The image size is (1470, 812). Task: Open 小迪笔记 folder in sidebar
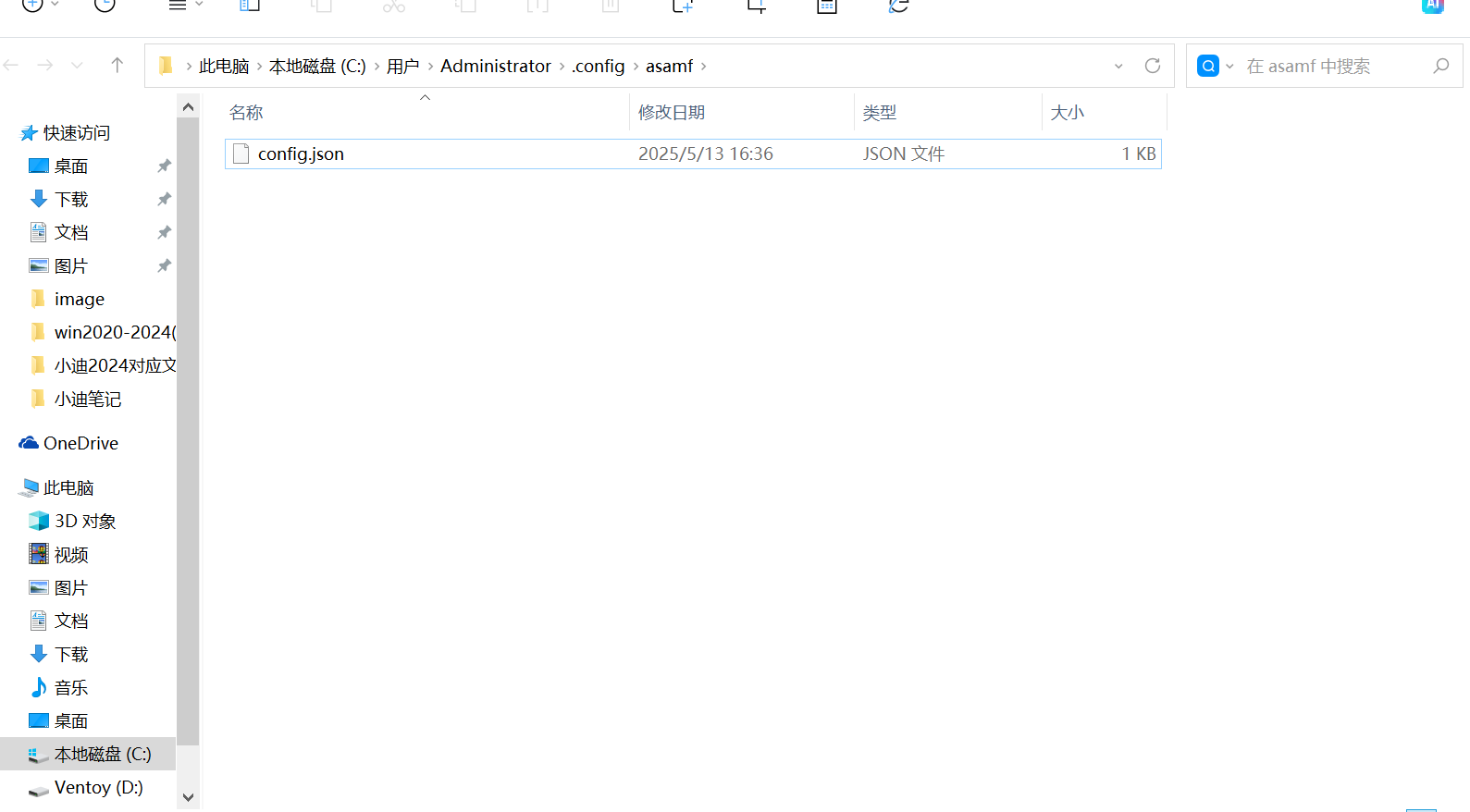pyautogui.click(x=88, y=400)
